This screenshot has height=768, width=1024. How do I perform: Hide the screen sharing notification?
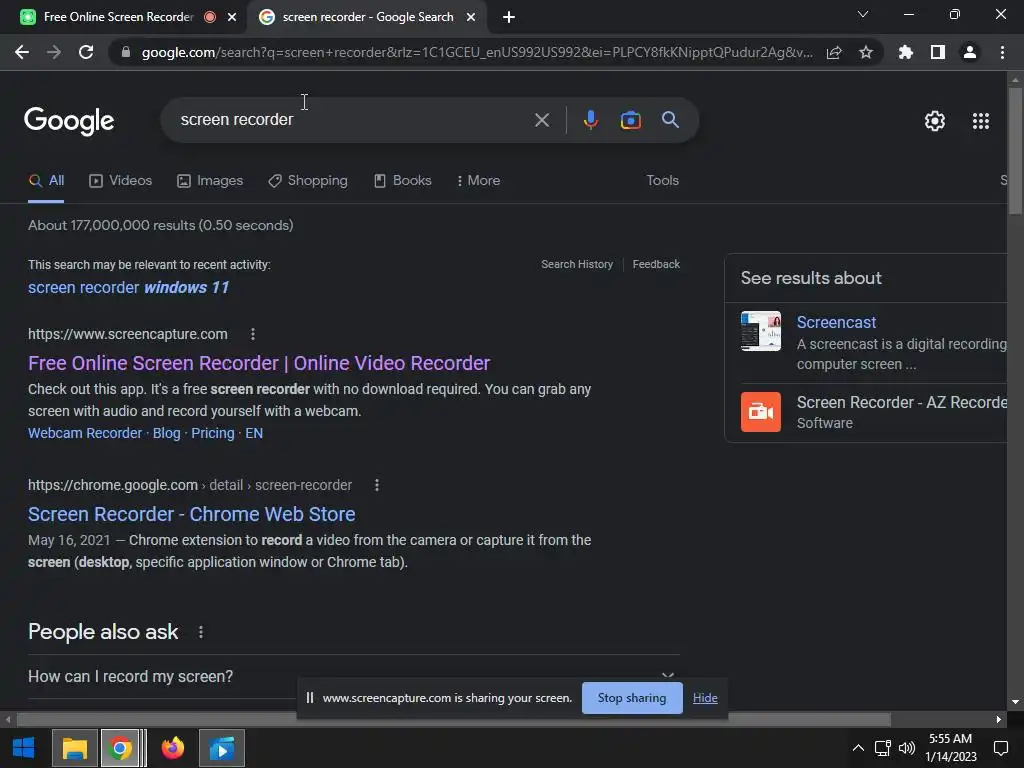coord(705,698)
